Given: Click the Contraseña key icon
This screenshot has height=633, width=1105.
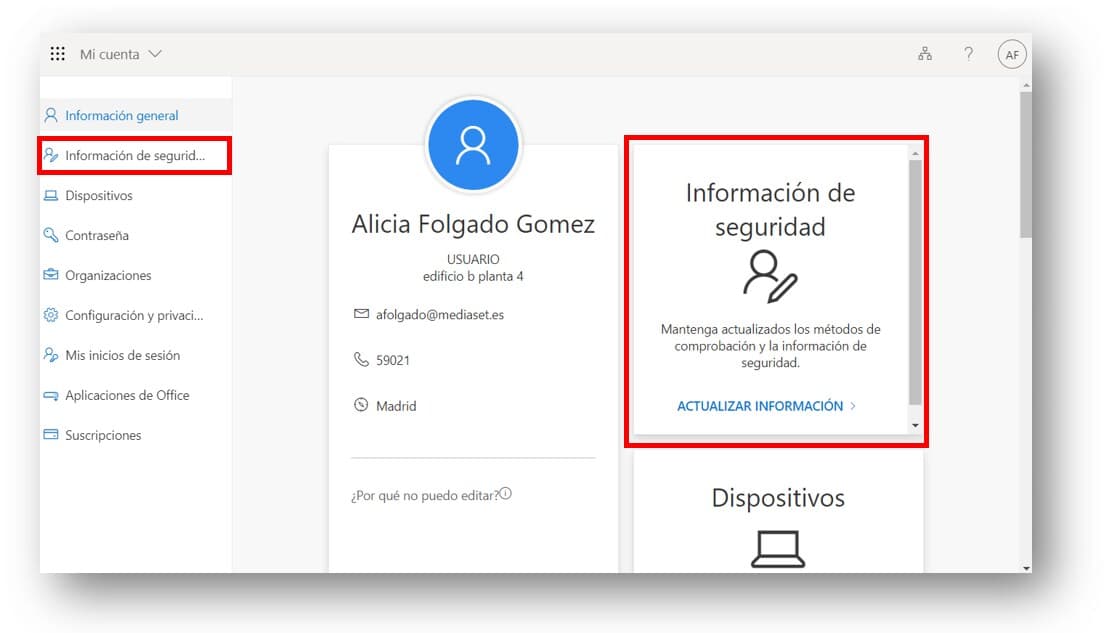Looking at the screenshot, I should pos(51,236).
